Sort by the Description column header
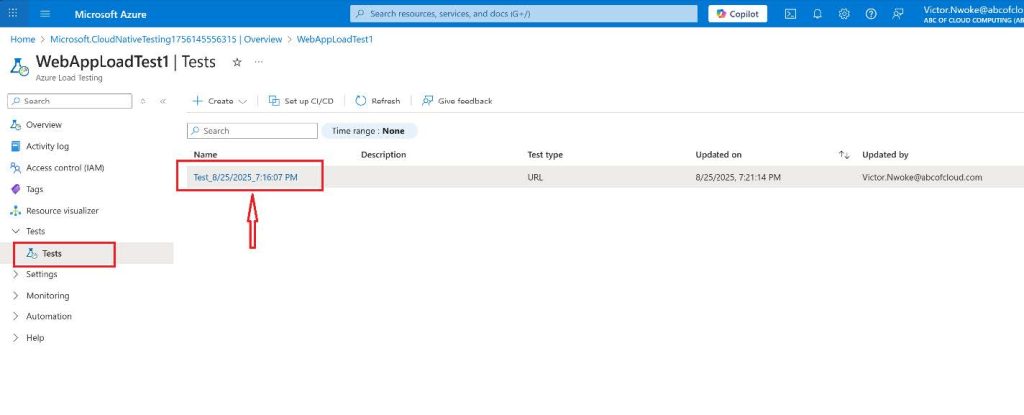Screen dimensions: 1024x415 (383, 155)
